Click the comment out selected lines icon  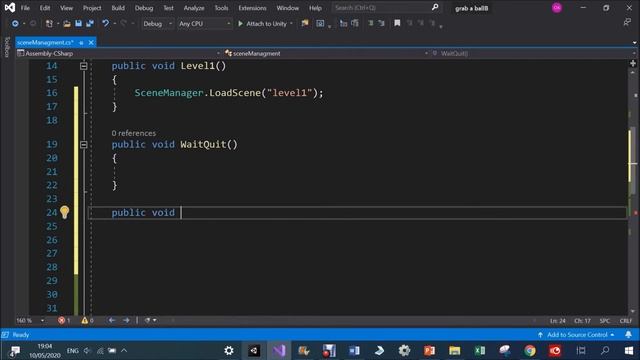click(371, 23)
